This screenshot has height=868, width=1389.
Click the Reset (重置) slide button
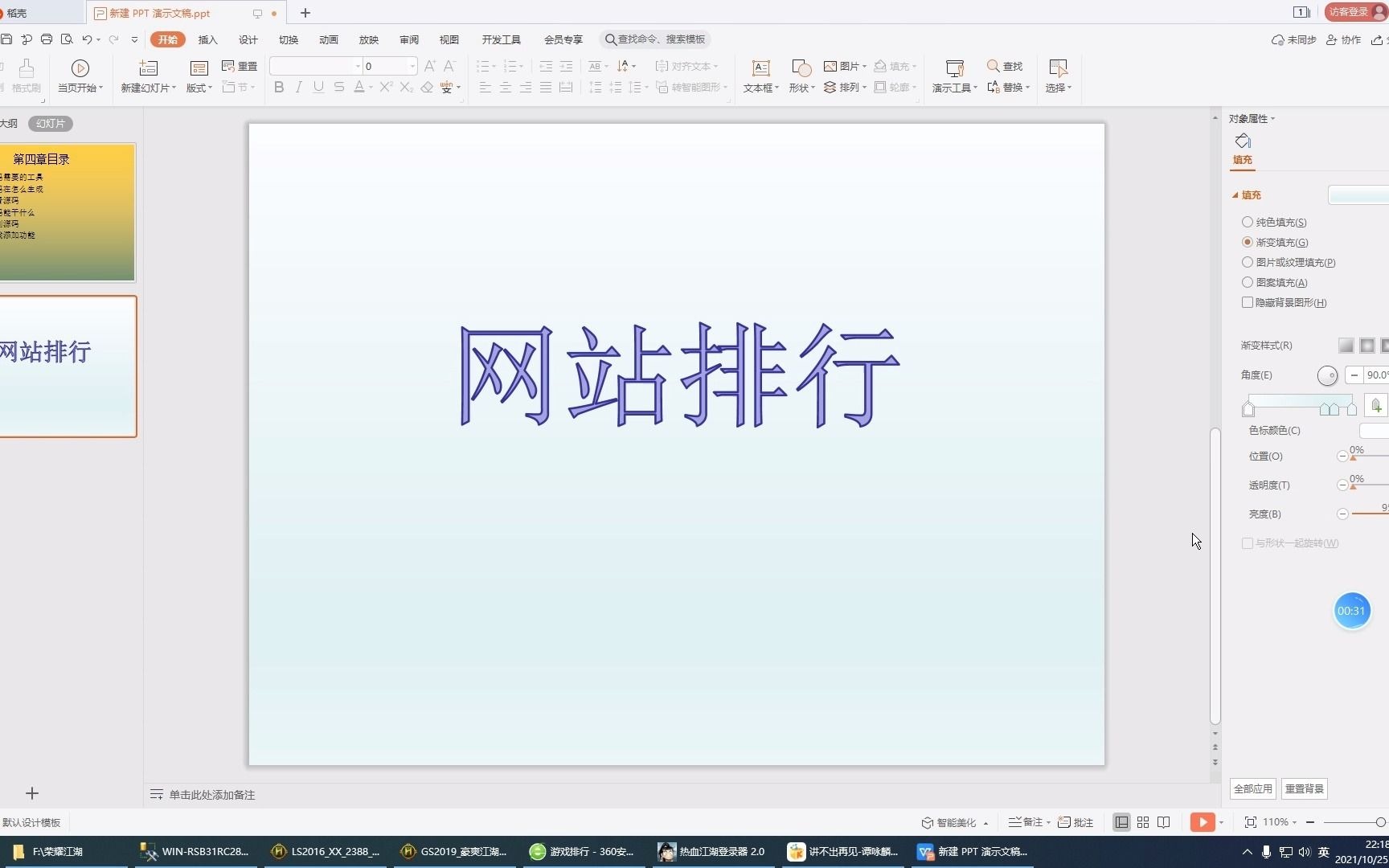pos(240,66)
